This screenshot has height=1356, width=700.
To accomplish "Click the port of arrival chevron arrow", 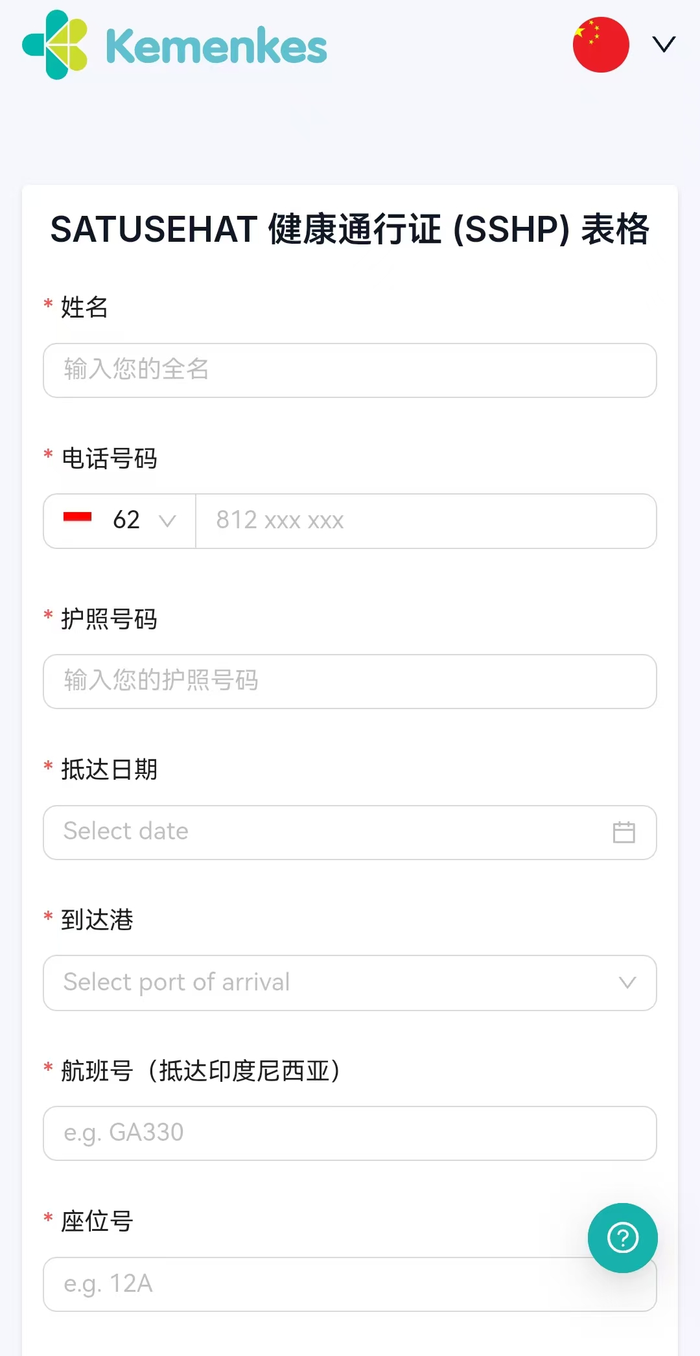I will click(627, 983).
